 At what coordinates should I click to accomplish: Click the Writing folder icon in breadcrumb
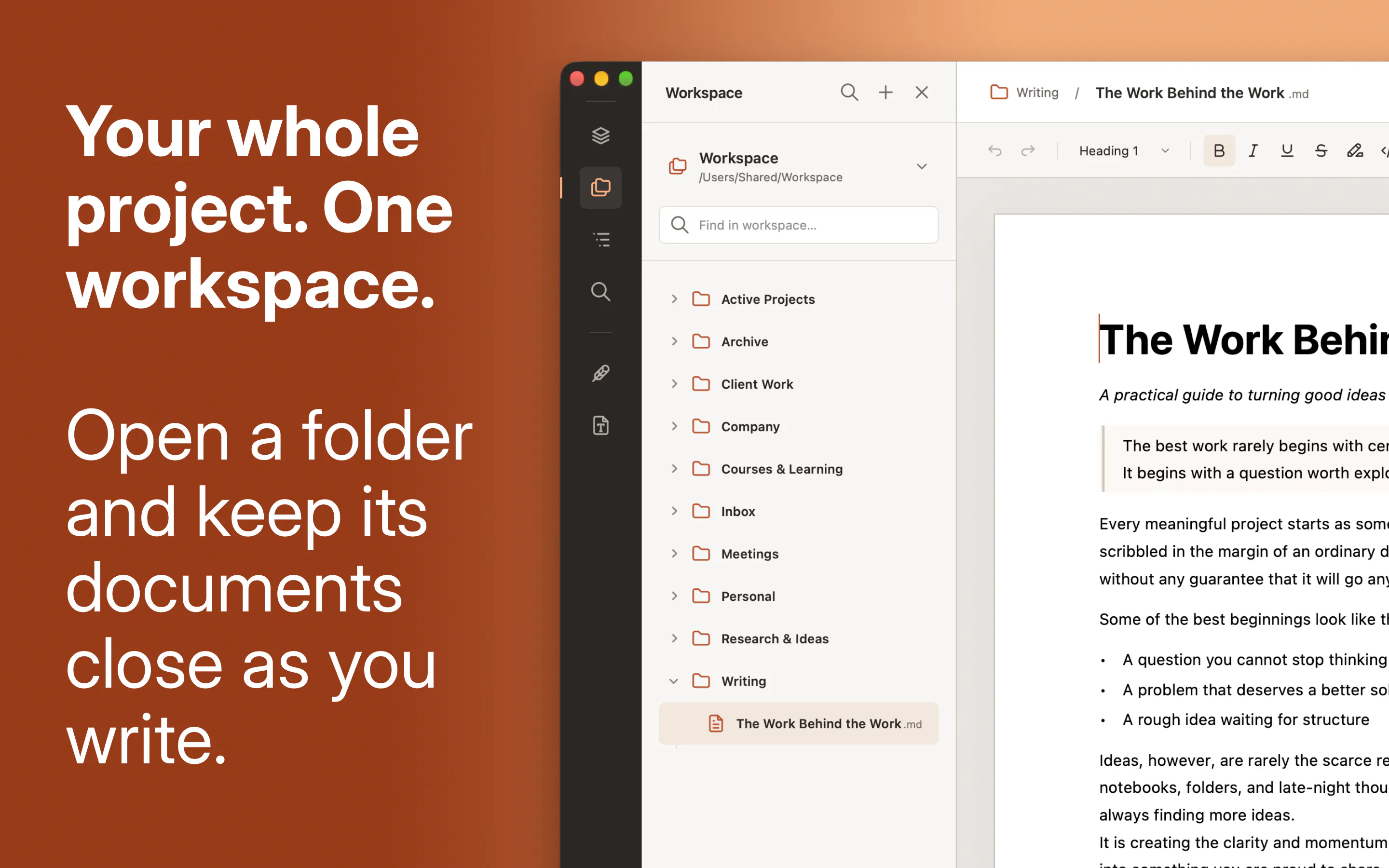tap(999, 92)
